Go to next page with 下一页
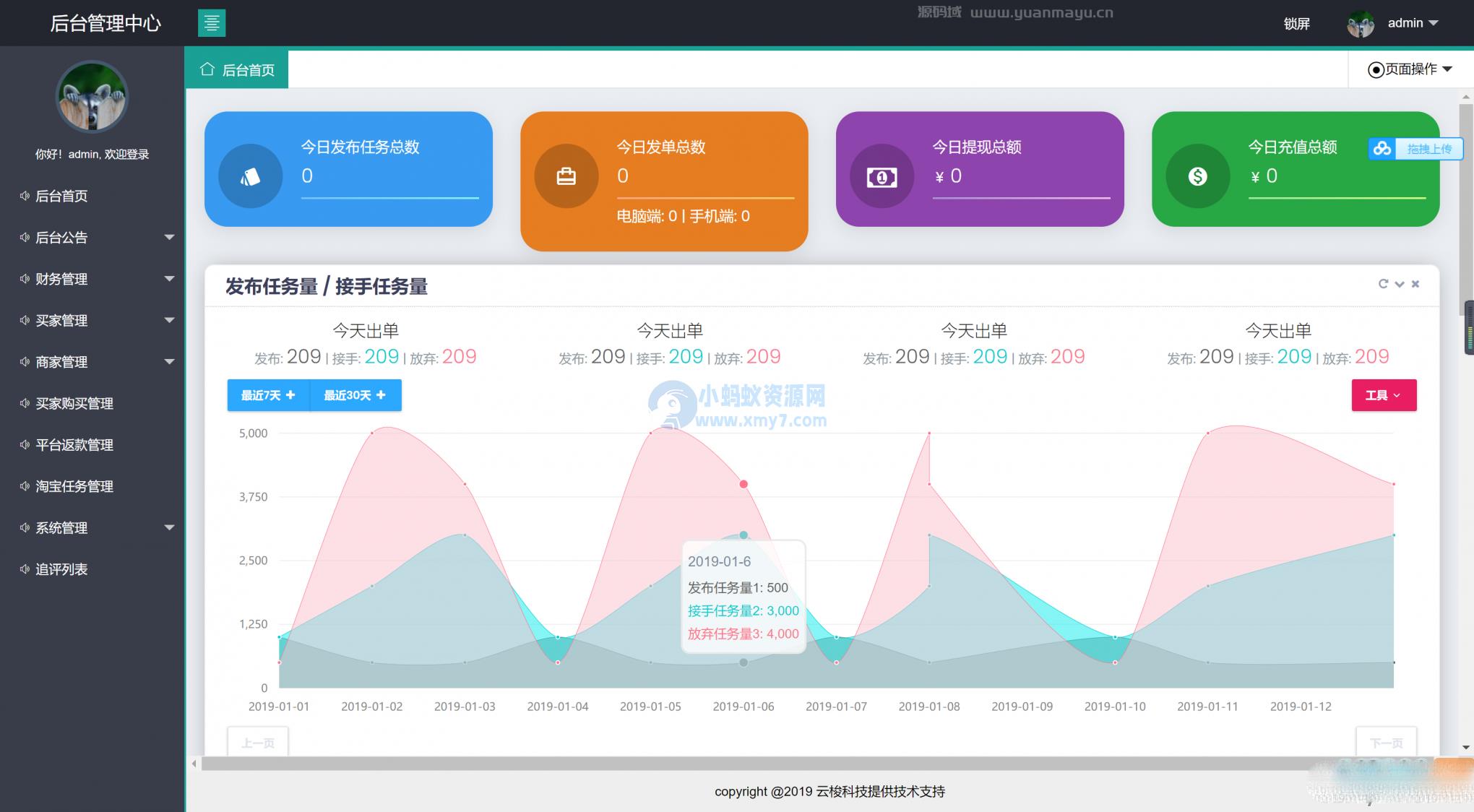The height and width of the screenshot is (812, 1474). [1386, 742]
